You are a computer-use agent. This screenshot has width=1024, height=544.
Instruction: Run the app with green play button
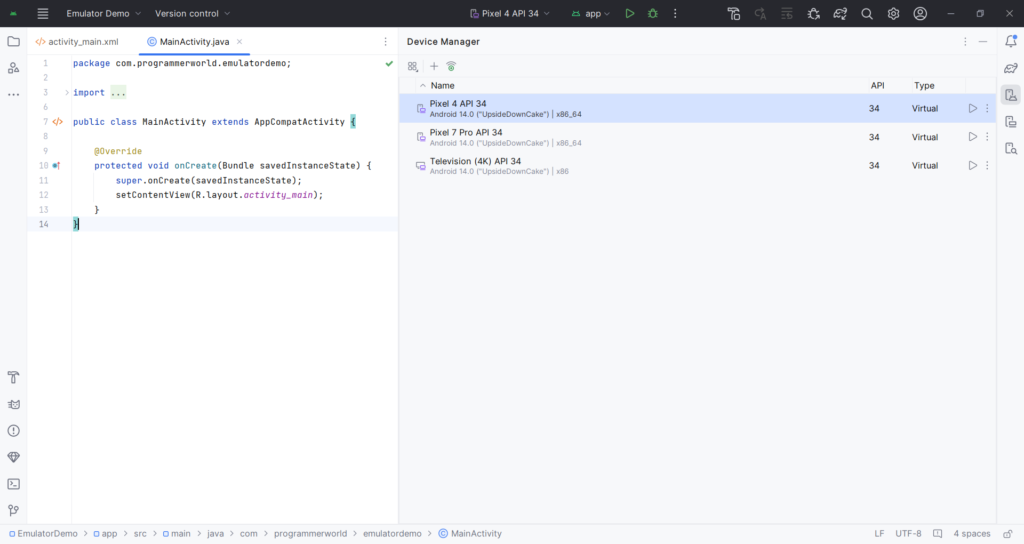tap(630, 13)
